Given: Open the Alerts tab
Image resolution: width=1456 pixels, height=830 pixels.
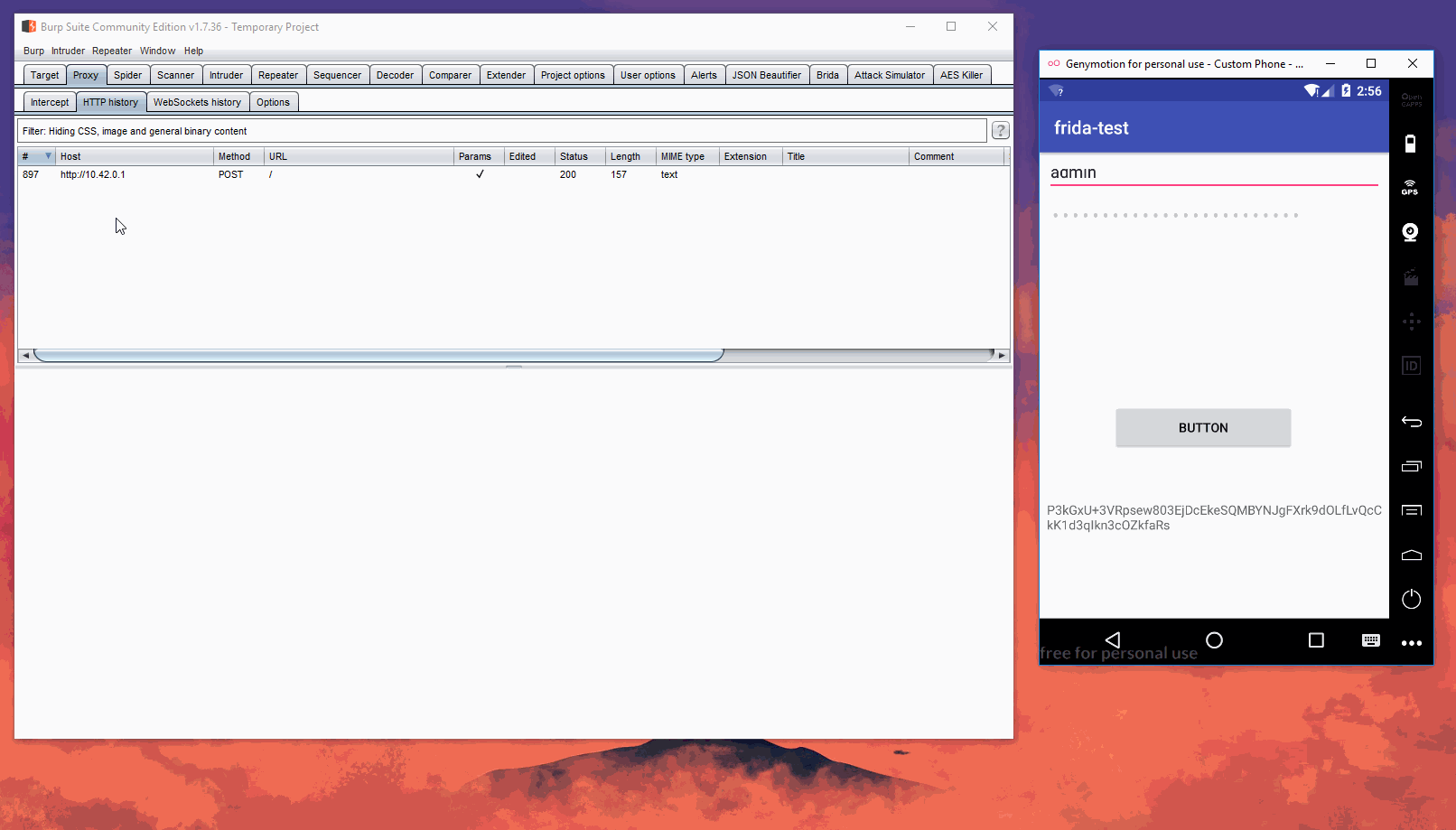Looking at the screenshot, I should tap(704, 75).
